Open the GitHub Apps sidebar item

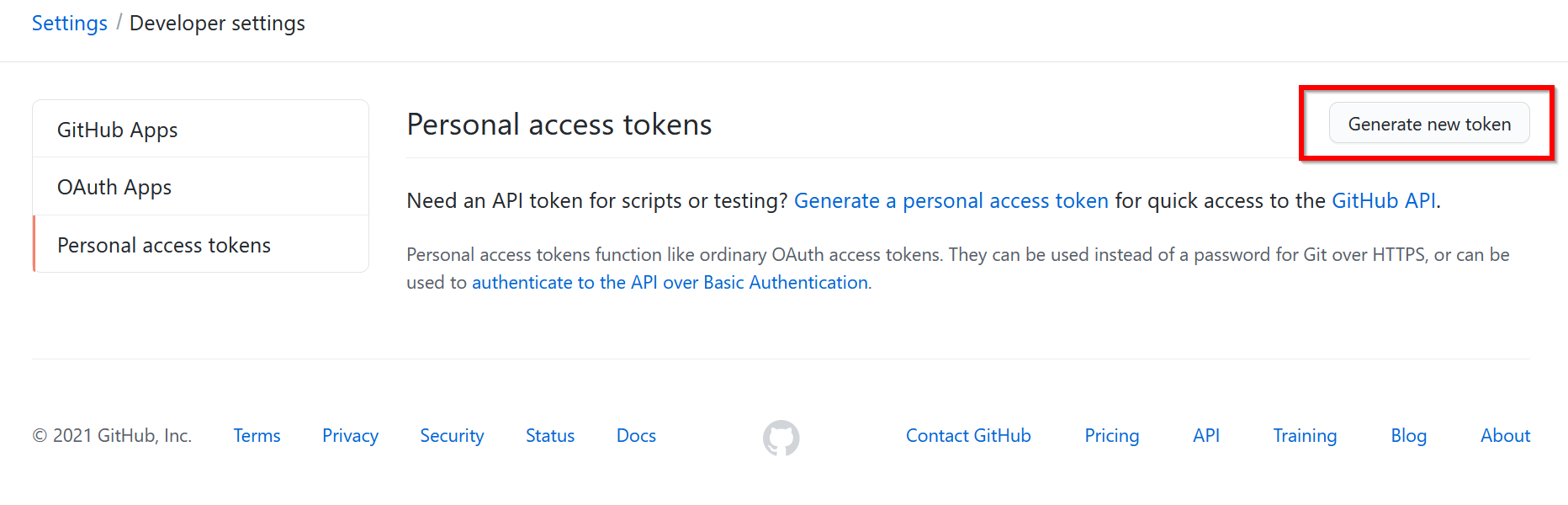[x=200, y=130]
